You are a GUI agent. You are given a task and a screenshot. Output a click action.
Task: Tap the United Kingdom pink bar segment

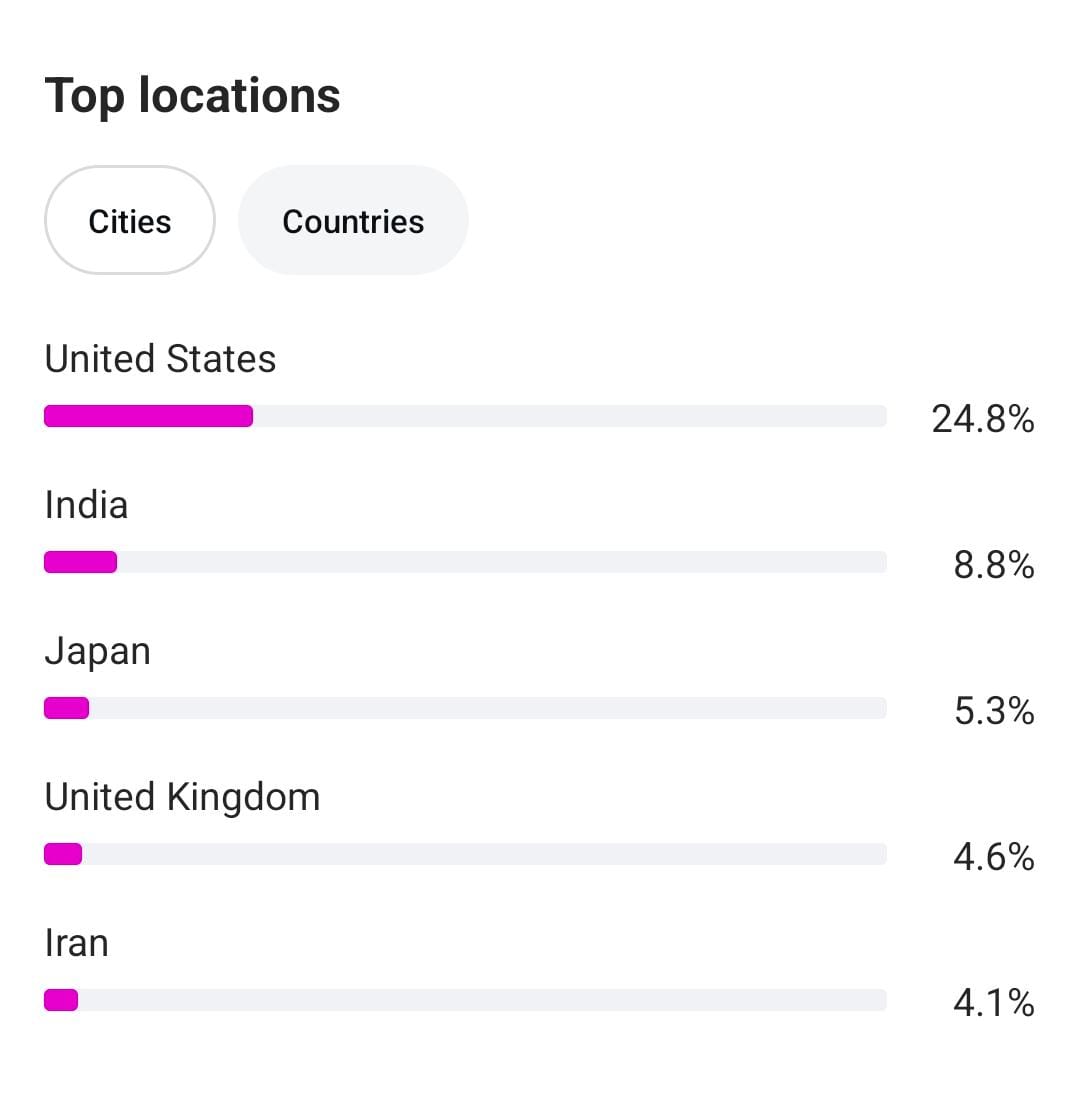point(63,854)
